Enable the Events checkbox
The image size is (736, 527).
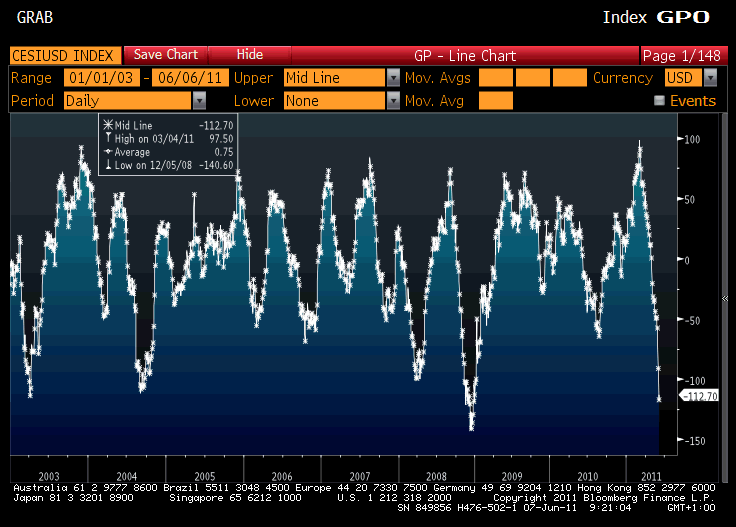pos(659,101)
